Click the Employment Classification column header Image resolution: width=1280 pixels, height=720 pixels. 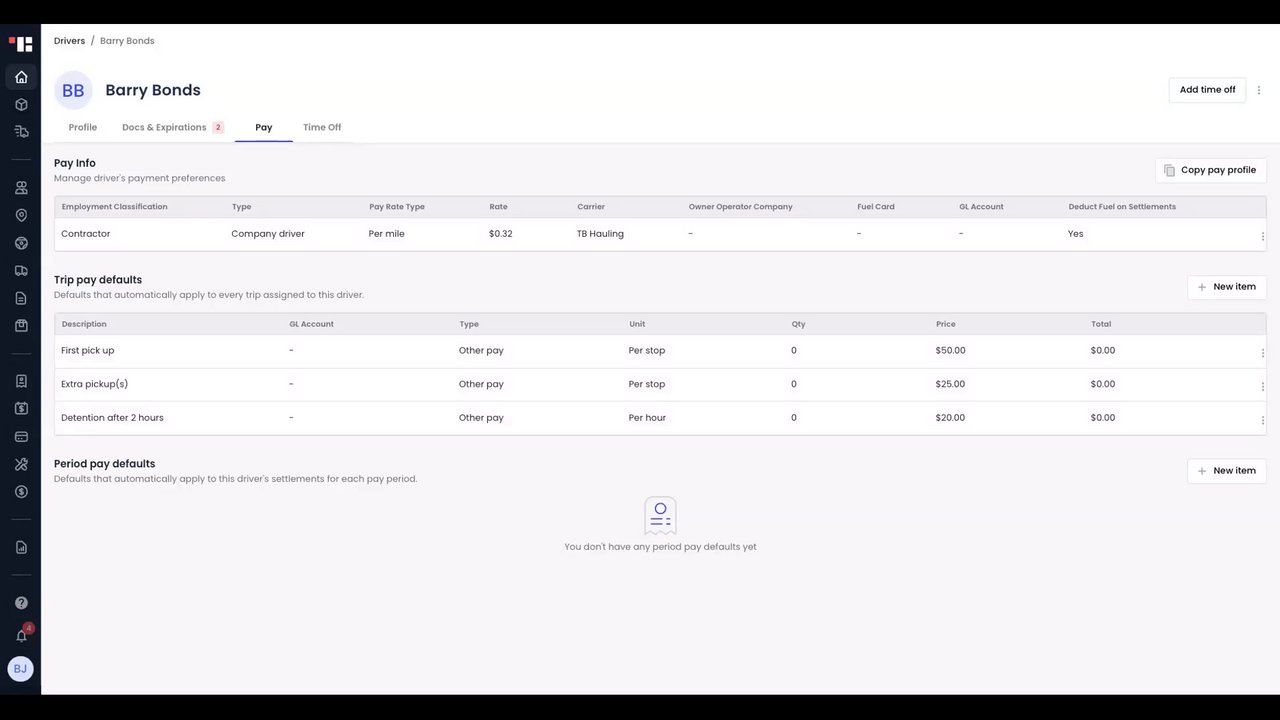coord(115,207)
